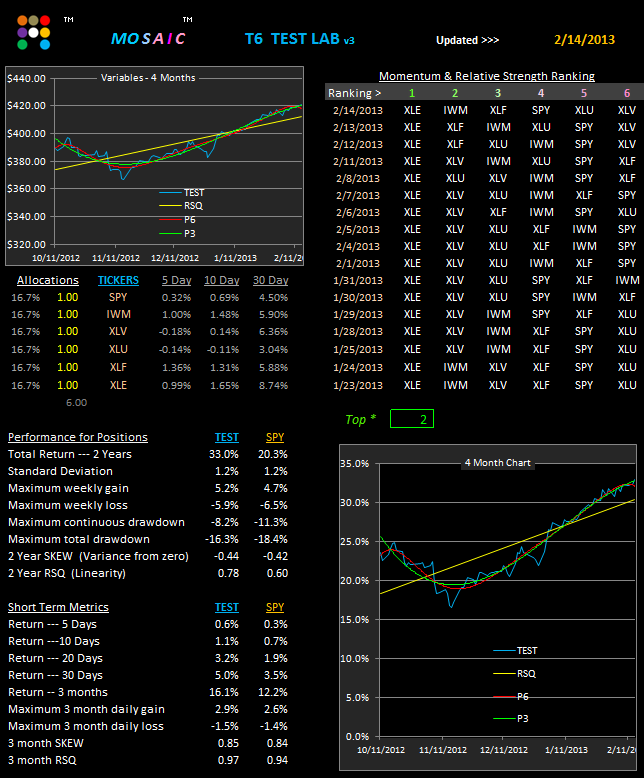Screen dimensions: 644x778
Task: Click the Allocations header
Action: click(48, 280)
